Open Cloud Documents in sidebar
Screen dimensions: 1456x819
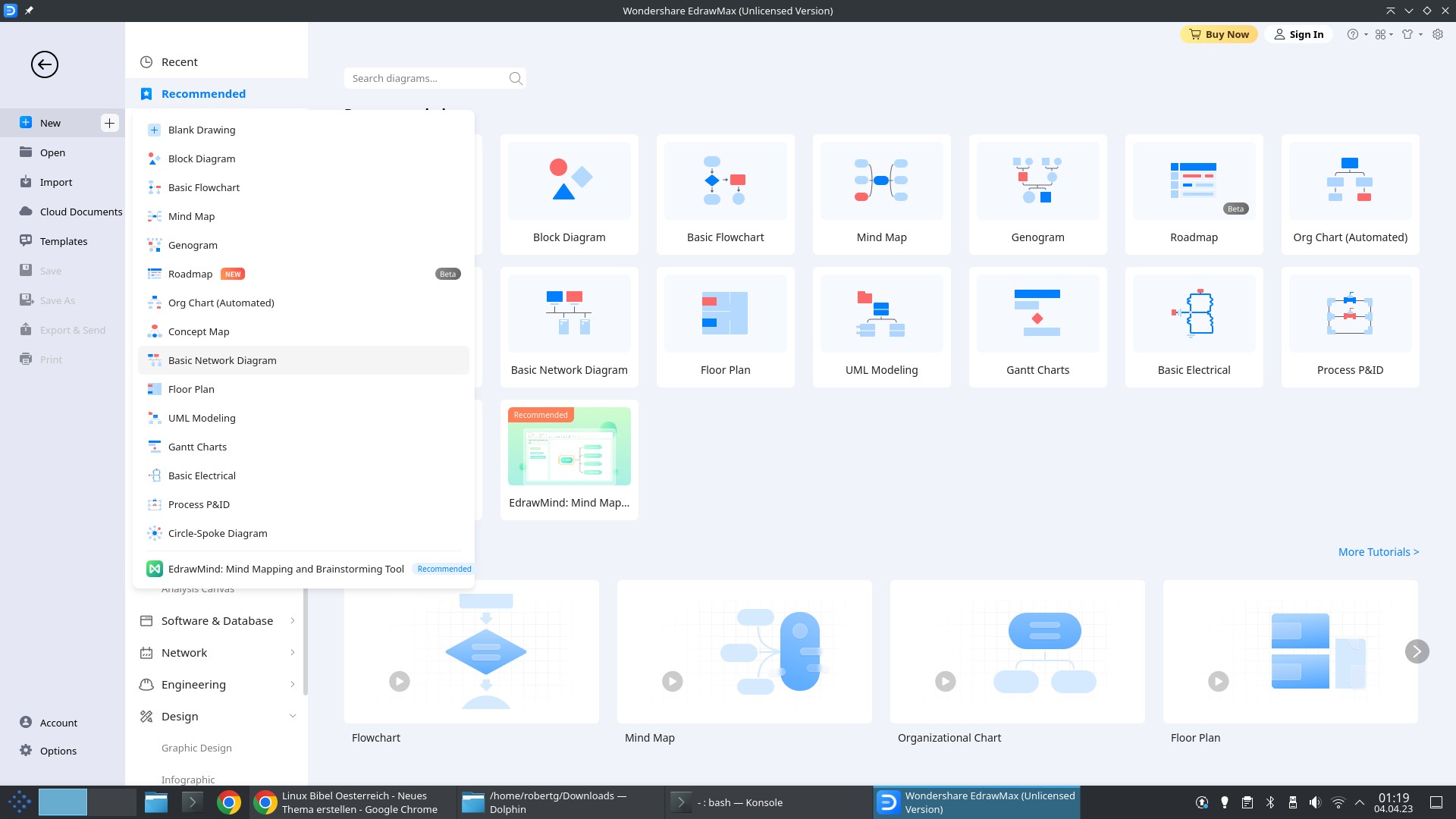tap(80, 212)
